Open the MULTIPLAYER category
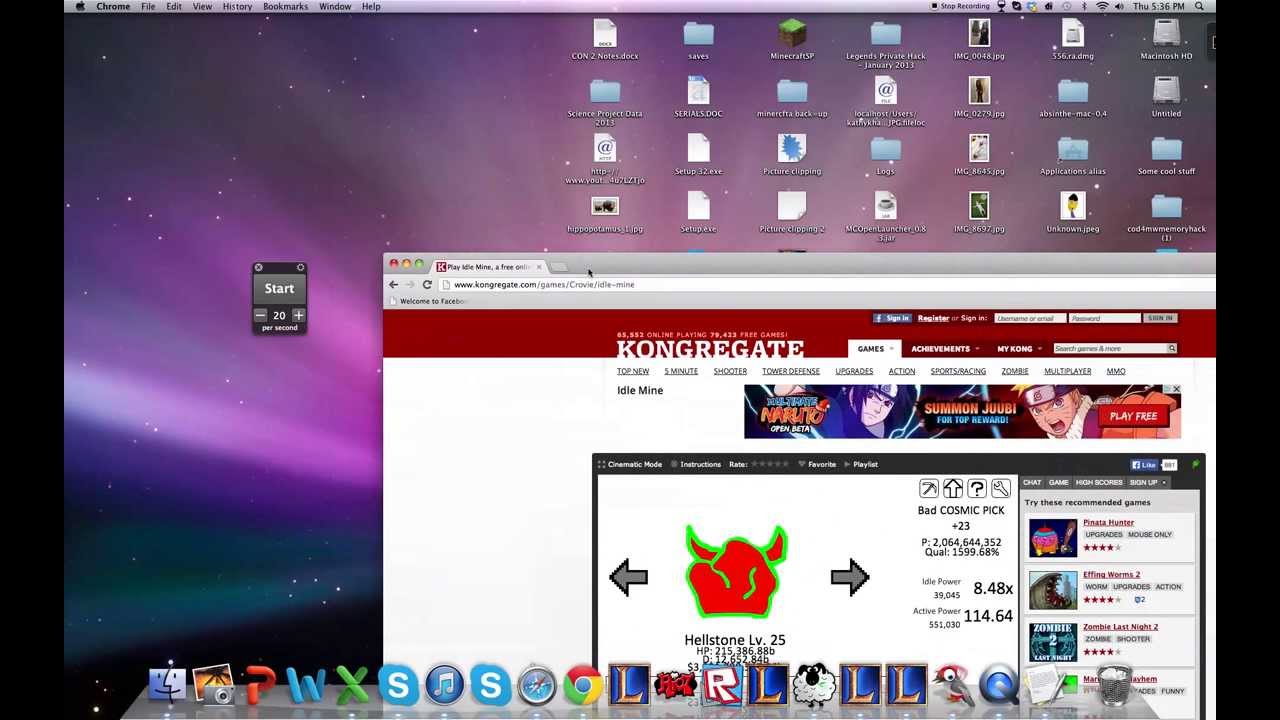This screenshot has width=1280, height=720. coord(1067,371)
